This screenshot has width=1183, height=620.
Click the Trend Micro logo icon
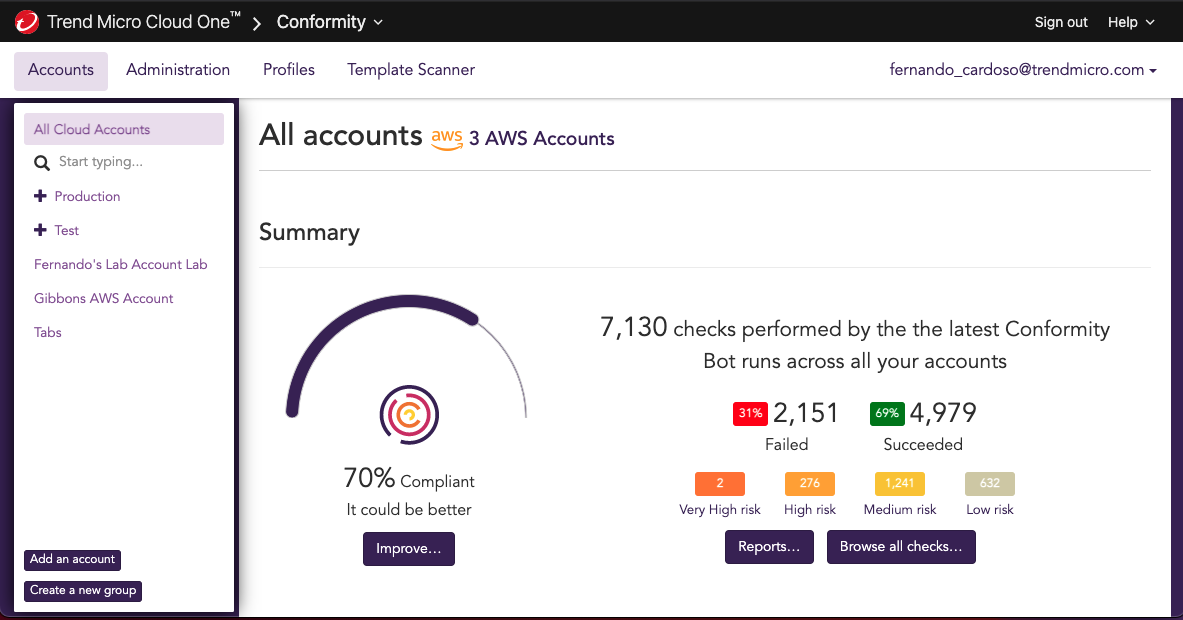click(x=27, y=22)
